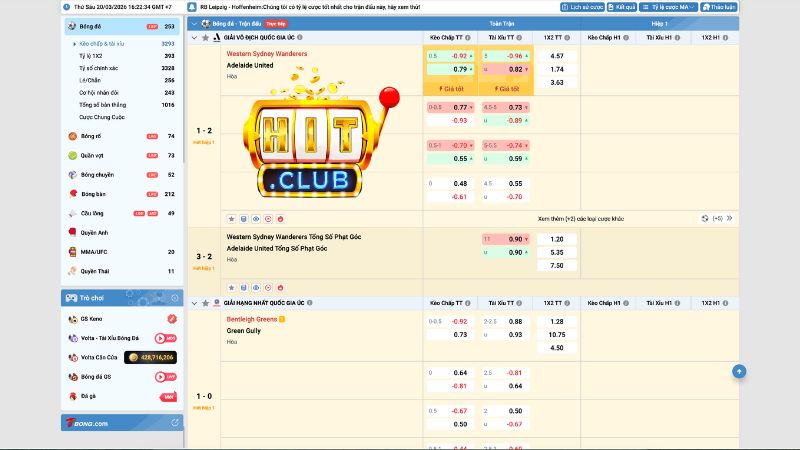Open Đá gà game

pos(122,396)
